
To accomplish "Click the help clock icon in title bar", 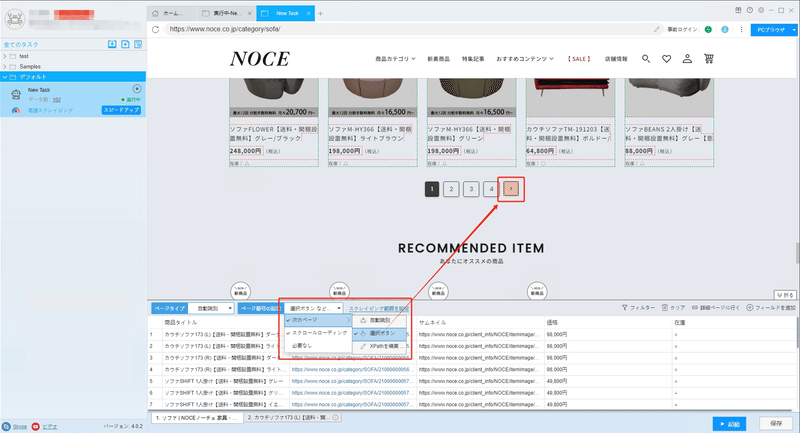I will click(x=749, y=10).
